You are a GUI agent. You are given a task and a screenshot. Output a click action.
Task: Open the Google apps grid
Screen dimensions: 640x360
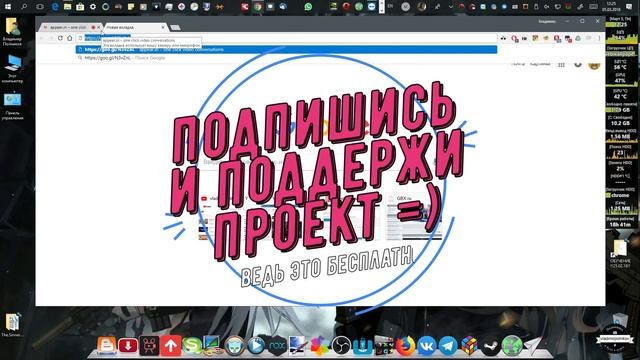coord(562,64)
